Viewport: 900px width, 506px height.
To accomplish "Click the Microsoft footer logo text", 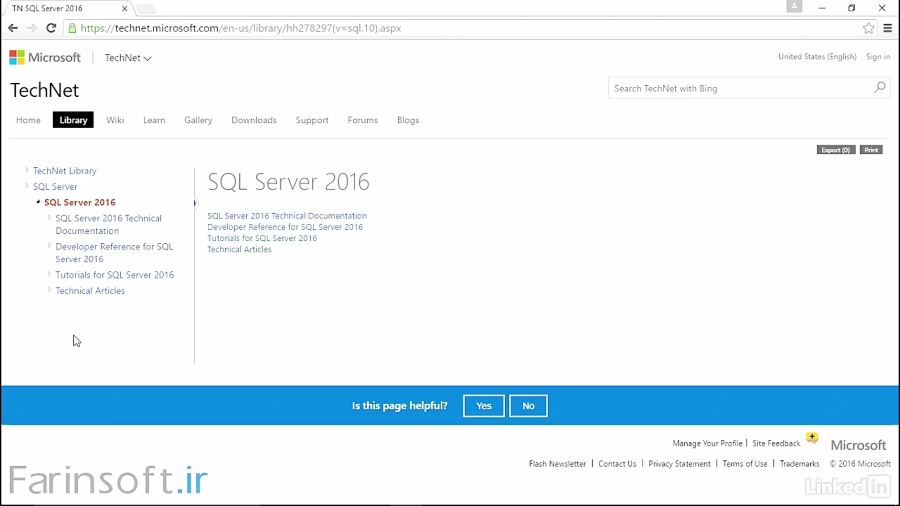I will [x=858, y=445].
